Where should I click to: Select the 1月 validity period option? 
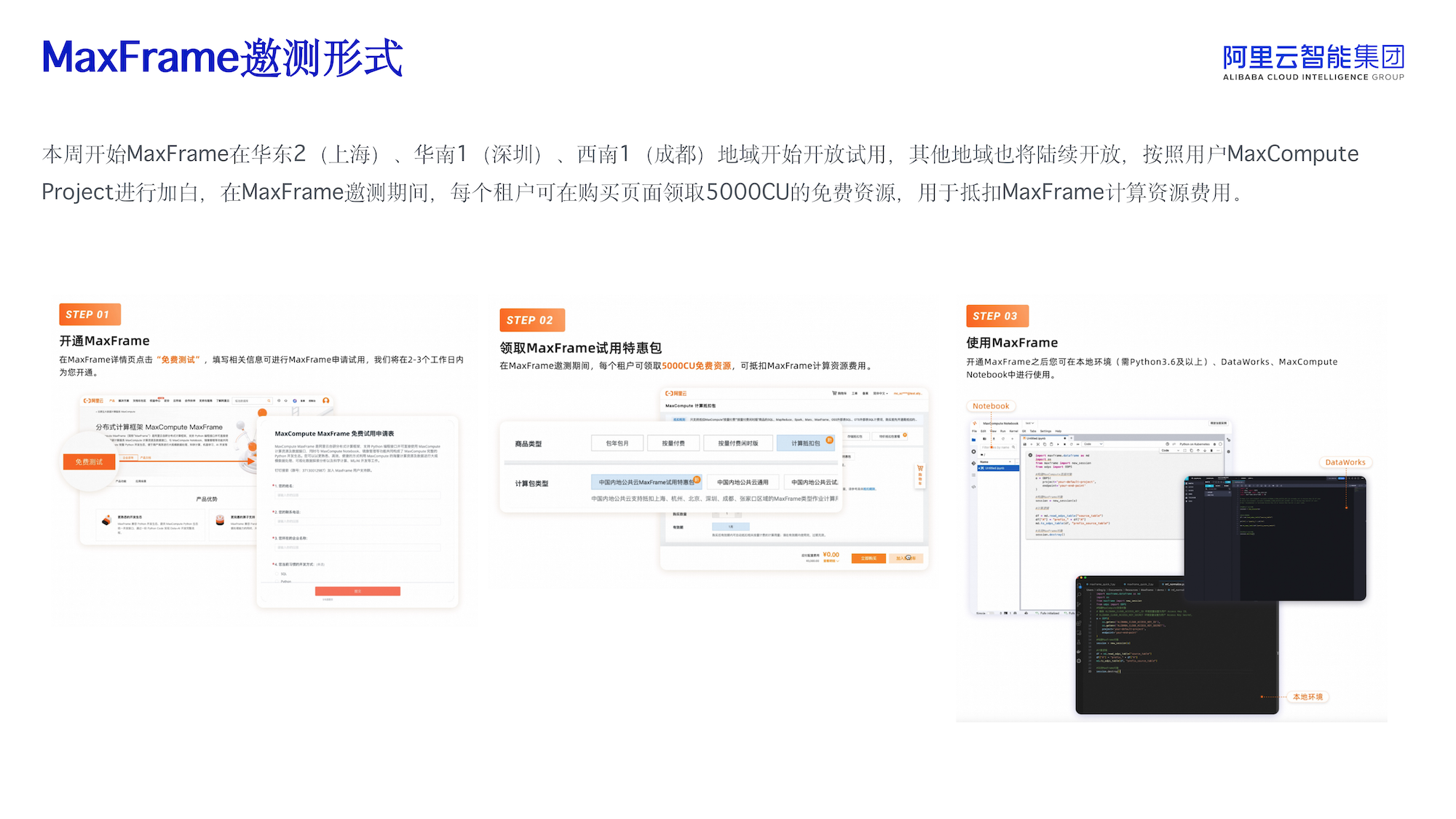tap(731, 526)
